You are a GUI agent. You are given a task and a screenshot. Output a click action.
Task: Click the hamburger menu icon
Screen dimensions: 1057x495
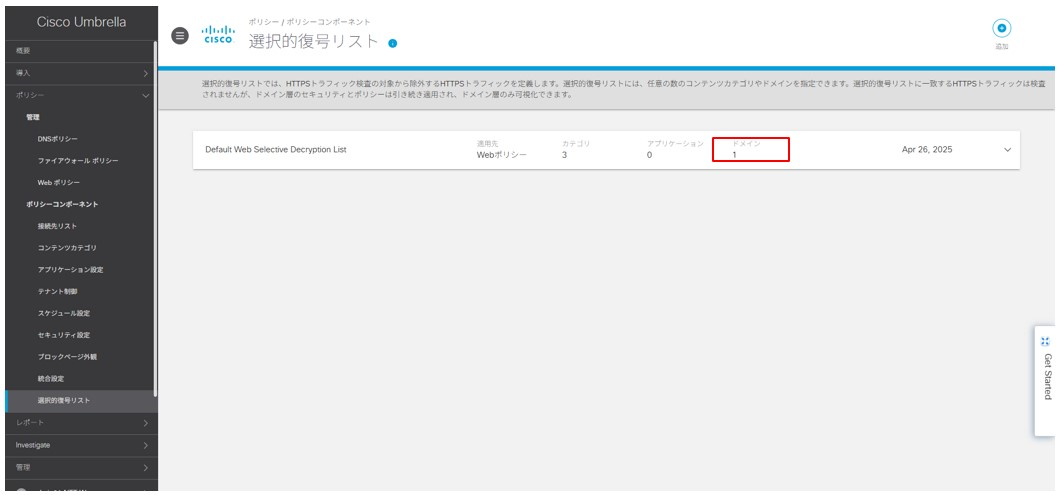[x=180, y=36]
